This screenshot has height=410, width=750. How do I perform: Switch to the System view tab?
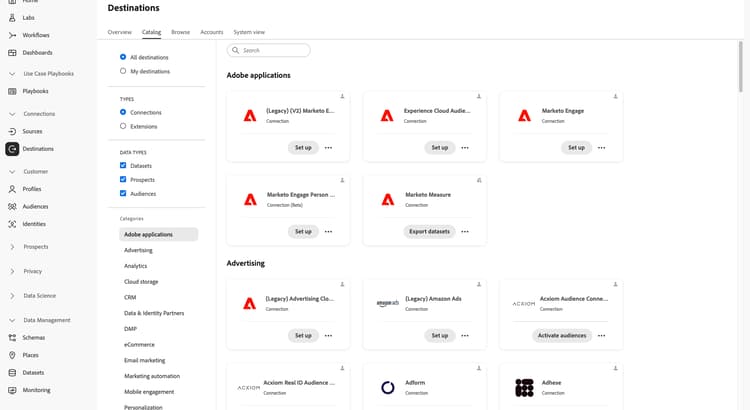249,32
